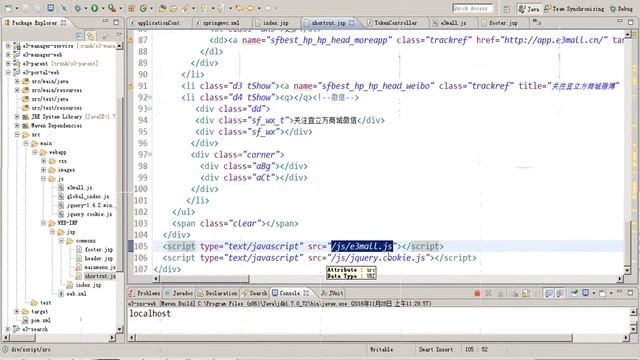Open the Search view tab
640x360 pixels.
pos(254,293)
